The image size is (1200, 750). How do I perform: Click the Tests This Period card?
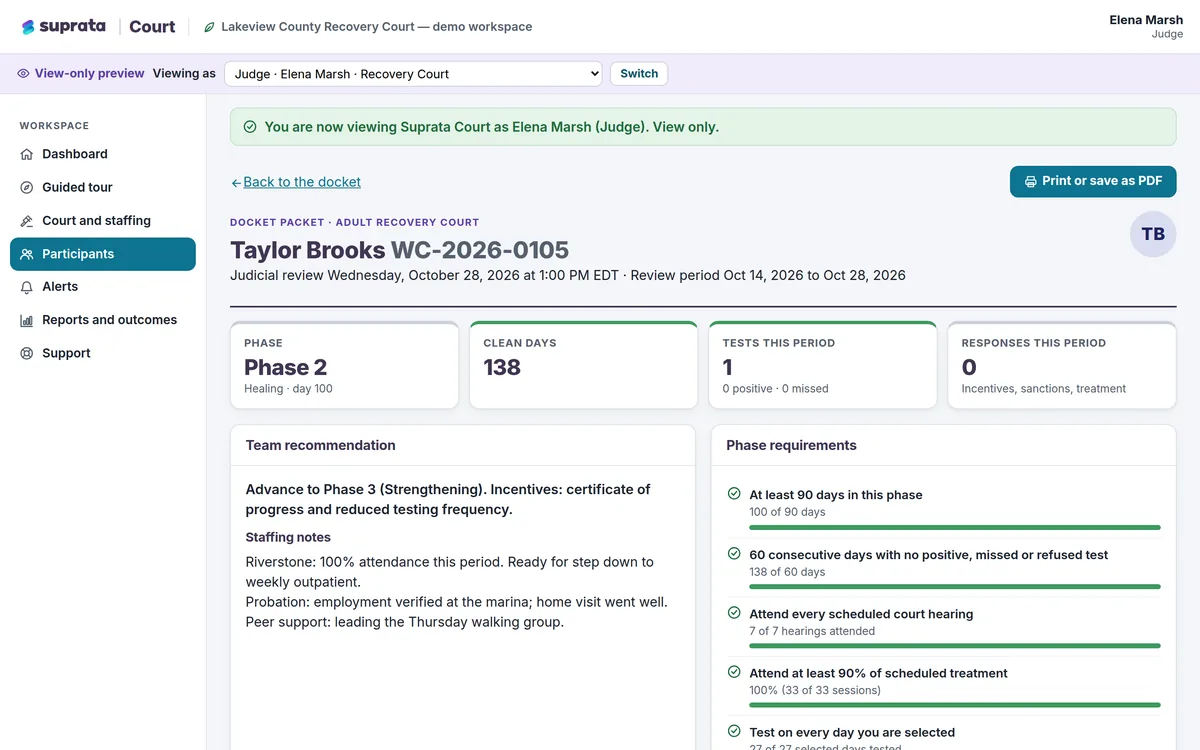(x=823, y=365)
